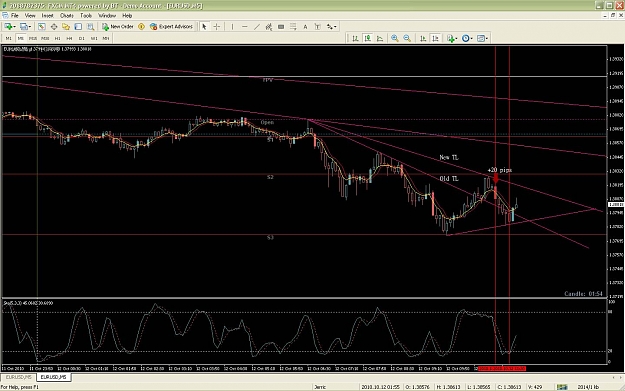Image resolution: width=625 pixels, height=391 pixels.
Task: Select the inactive EURUSD chart tab
Action: click(18, 377)
